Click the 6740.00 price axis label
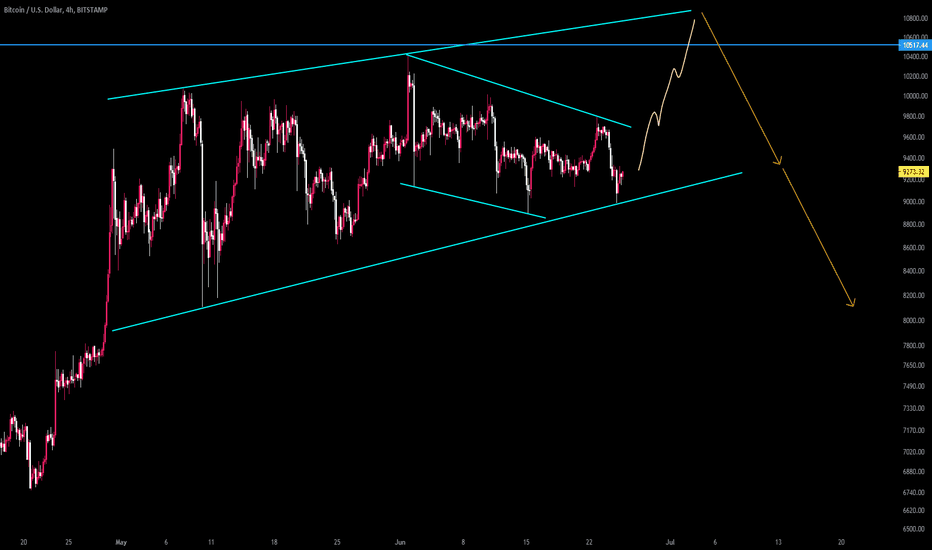This screenshot has width=932, height=550. coord(915,492)
